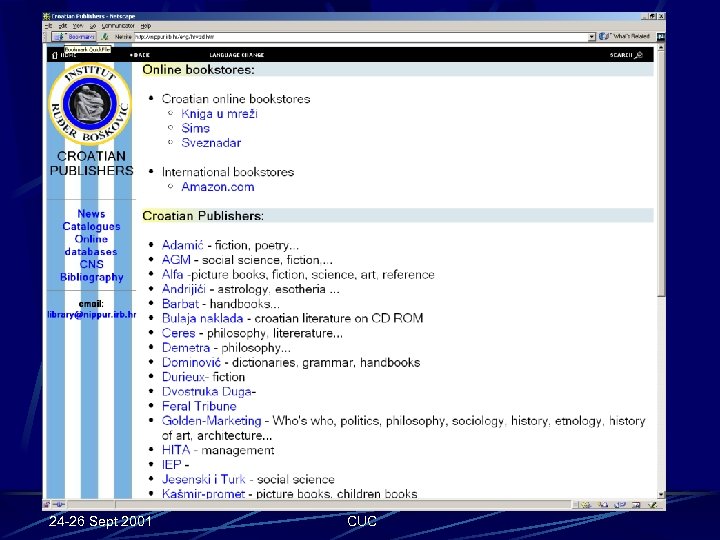Click the BACK link in navigation bar
Image resolution: width=720 pixels, height=540 pixels.
pyautogui.click(x=140, y=55)
